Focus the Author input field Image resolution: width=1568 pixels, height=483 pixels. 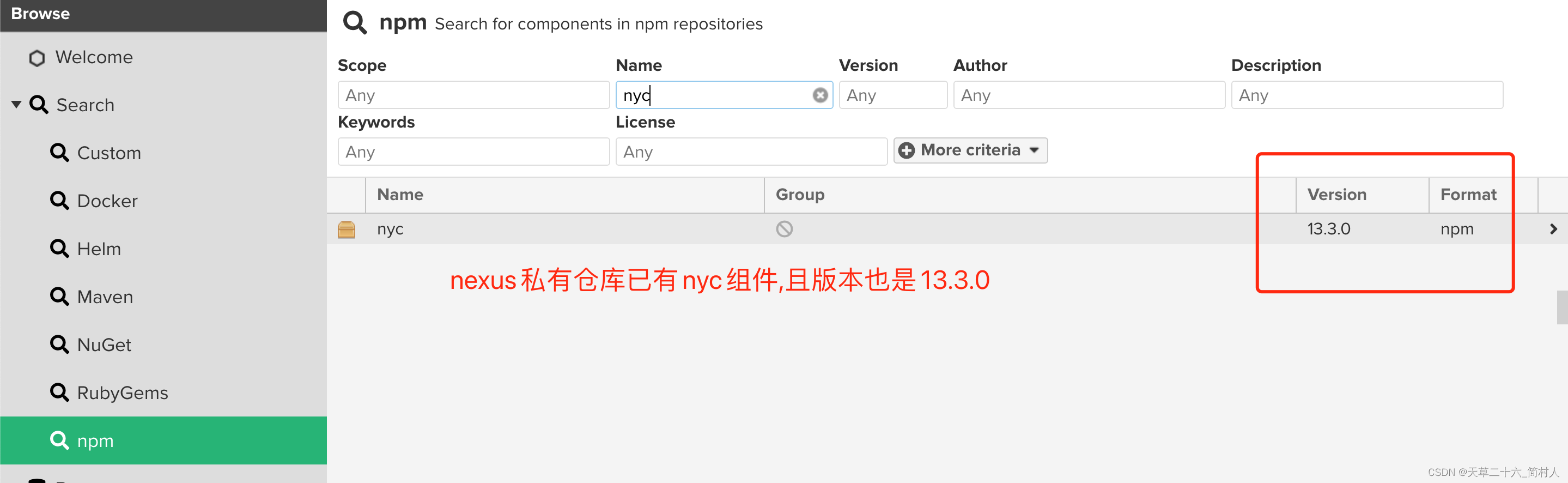tap(1089, 95)
